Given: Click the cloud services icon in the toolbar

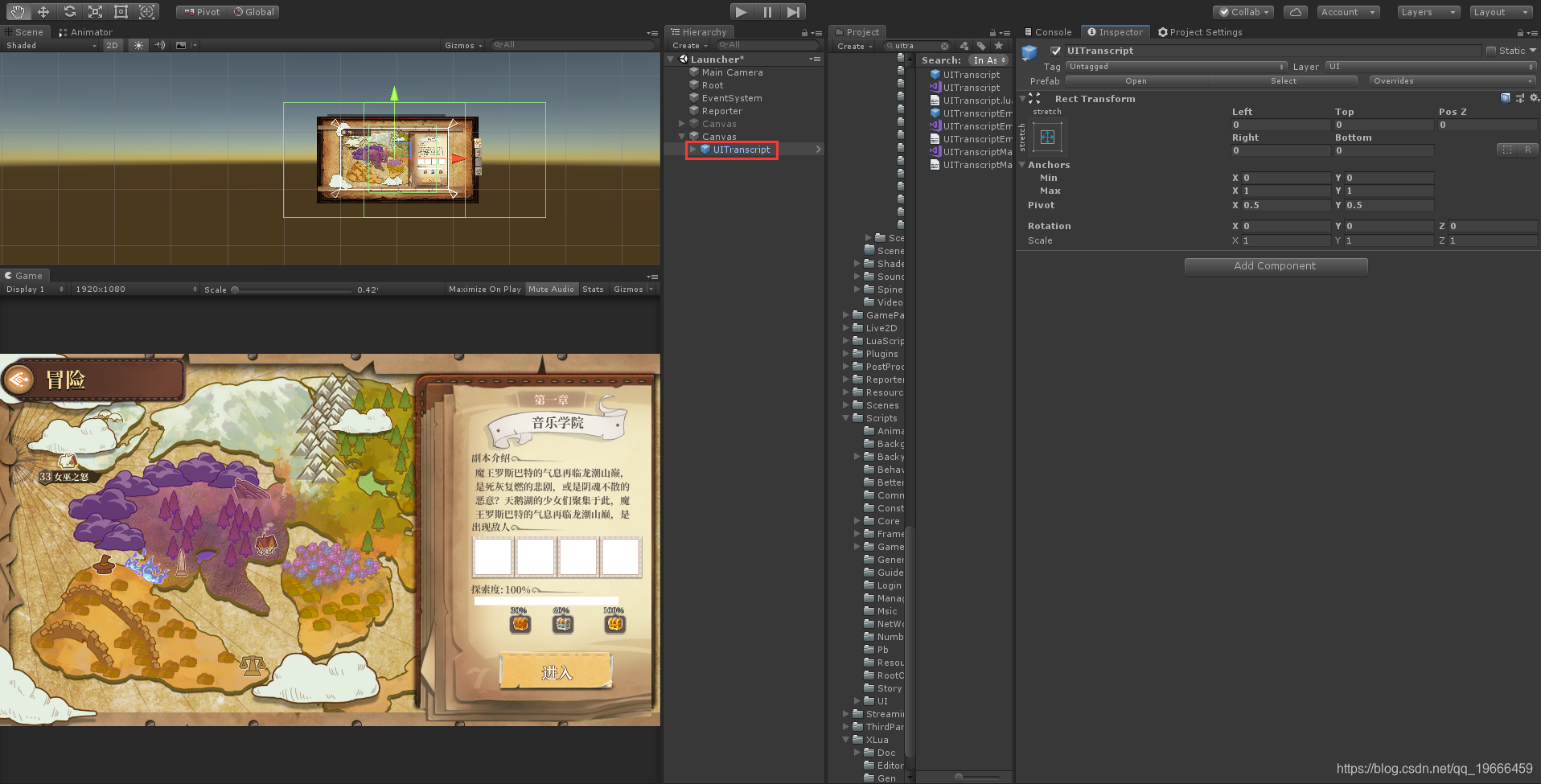Looking at the screenshot, I should pyautogui.click(x=1295, y=12).
